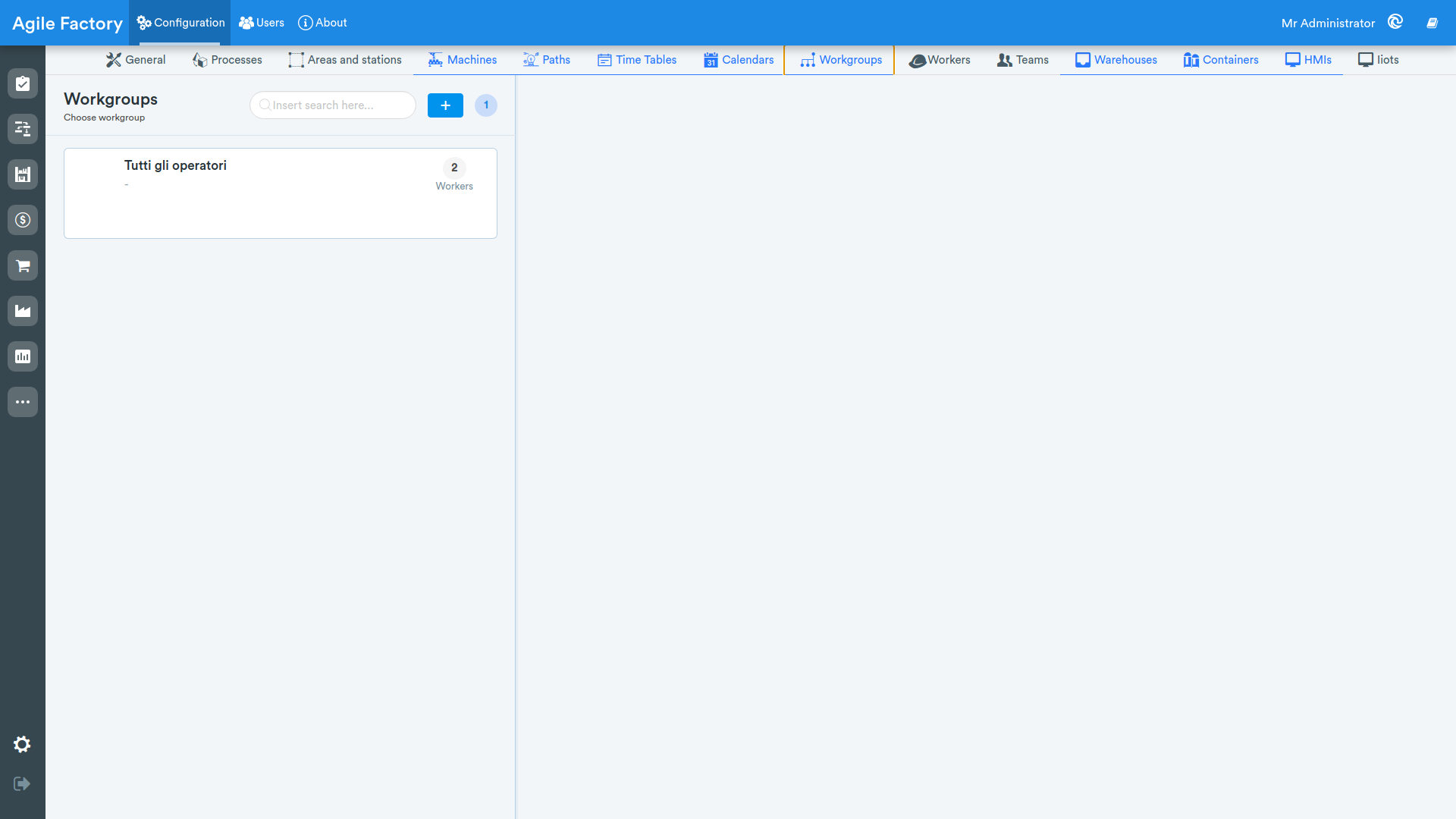Switch to the Warehouses tab
This screenshot has width=1456, height=819.
(x=1116, y=60)
